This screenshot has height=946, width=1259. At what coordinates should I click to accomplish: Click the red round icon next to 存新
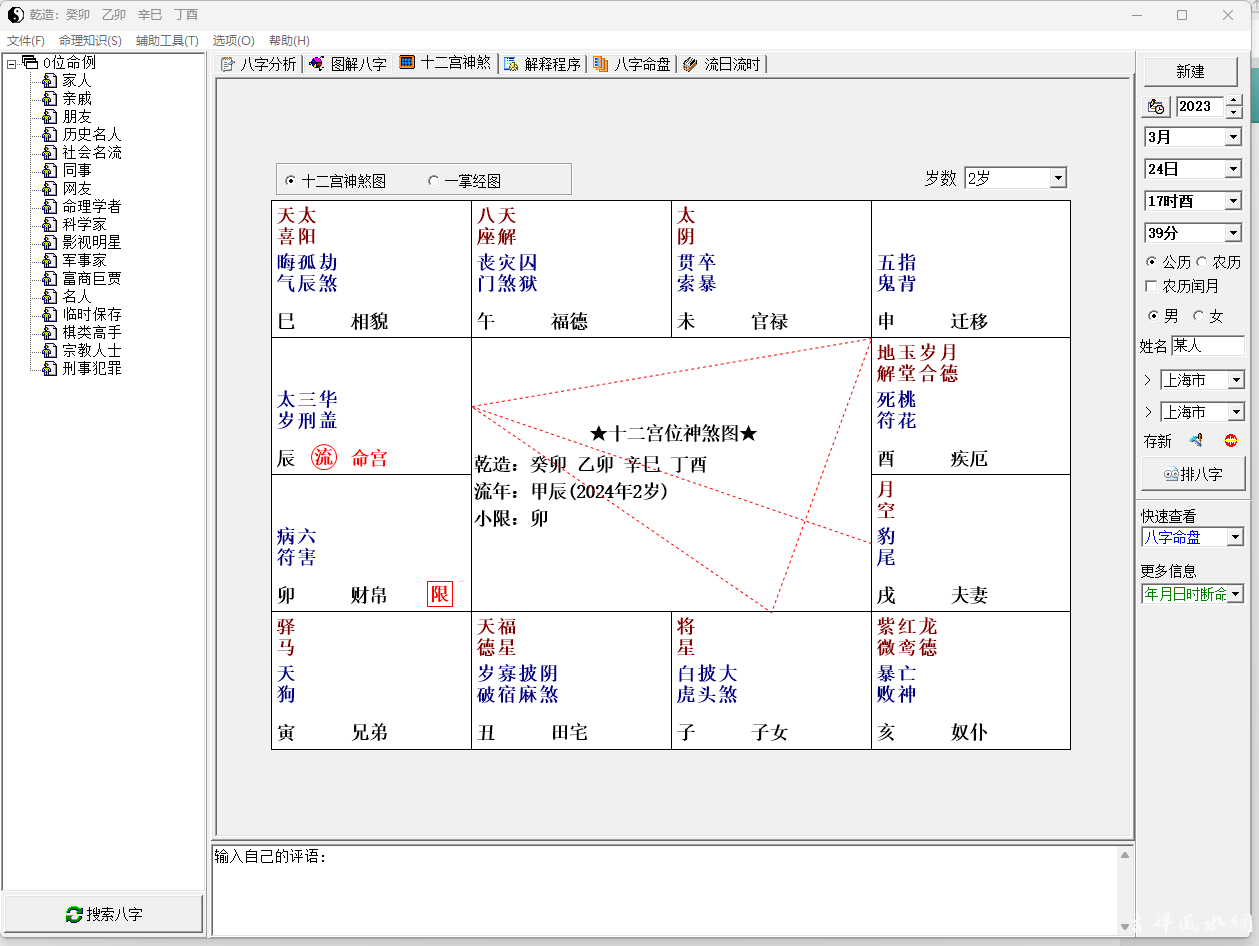[1231, 440]
